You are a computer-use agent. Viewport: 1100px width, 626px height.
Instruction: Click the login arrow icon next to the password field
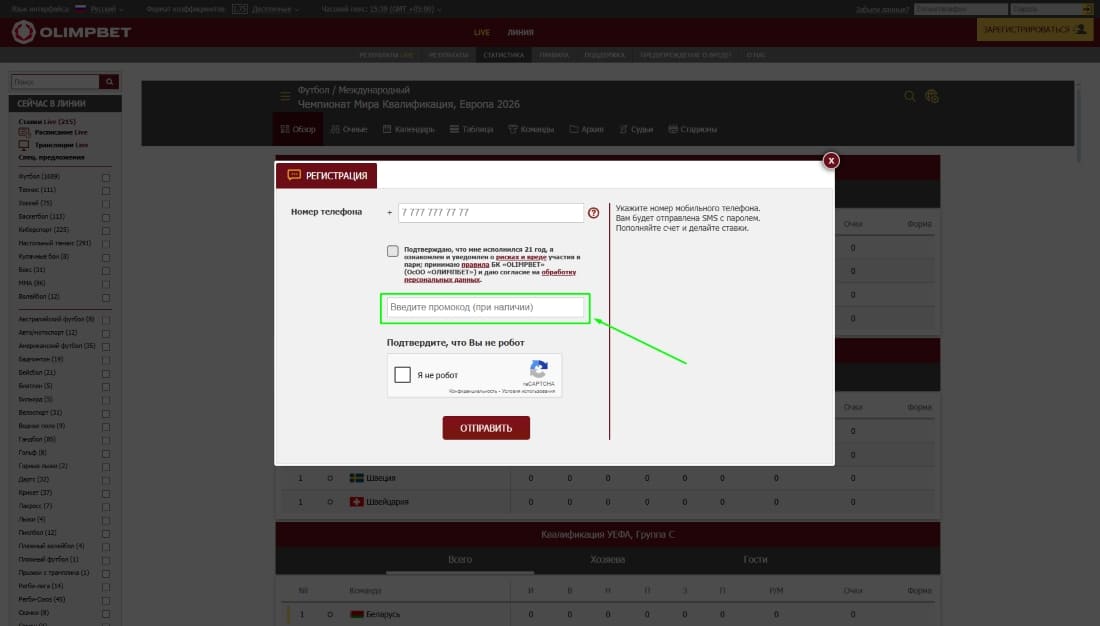point(1087,9)
